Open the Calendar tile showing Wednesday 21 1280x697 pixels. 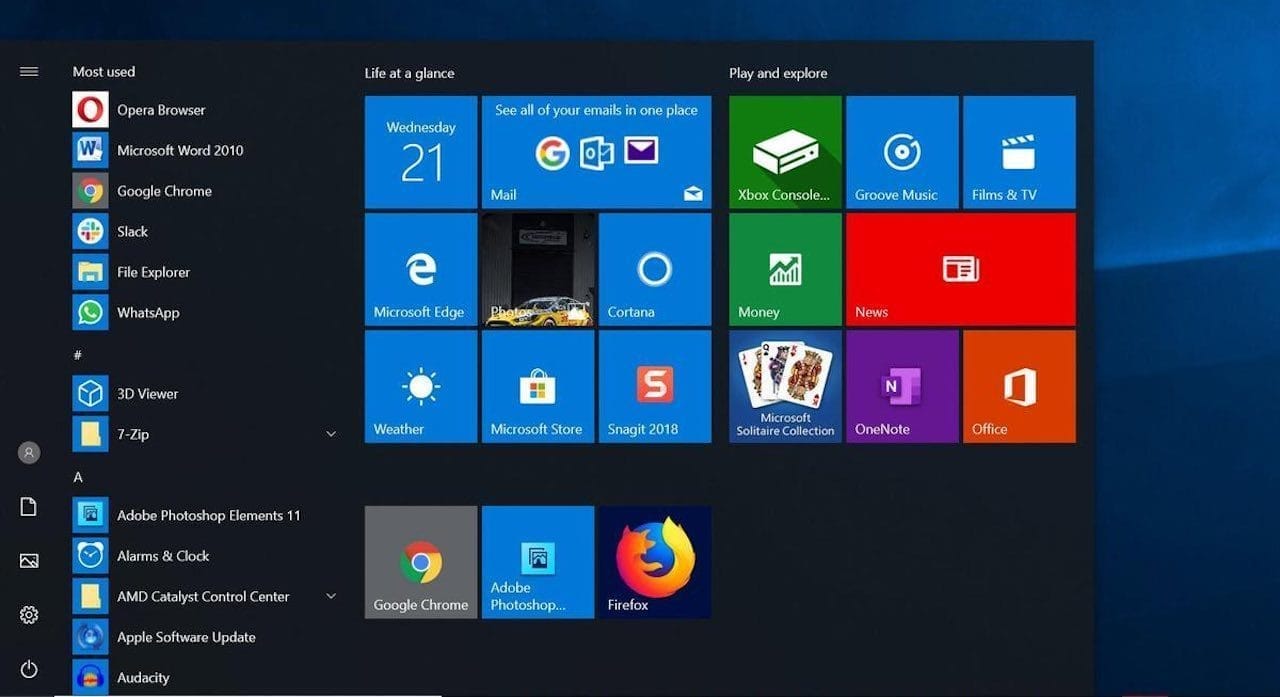pyautogui.click(x=421, y=152)
